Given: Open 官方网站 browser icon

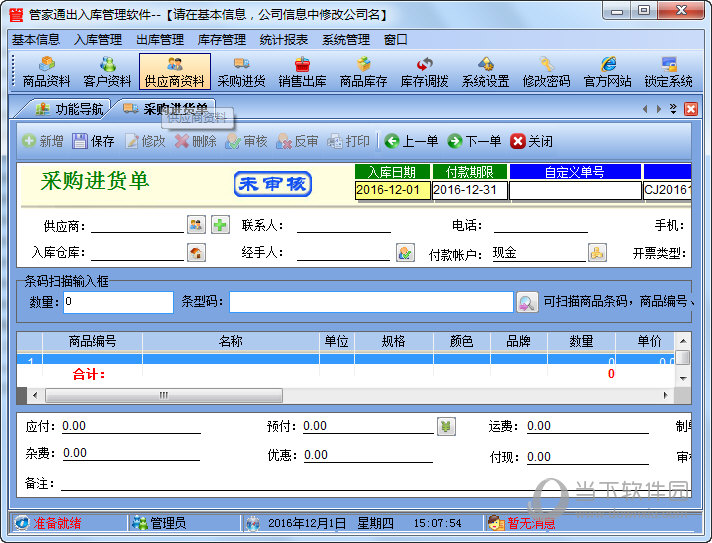Looking at the screenshot, I should (x=608, y=72).
